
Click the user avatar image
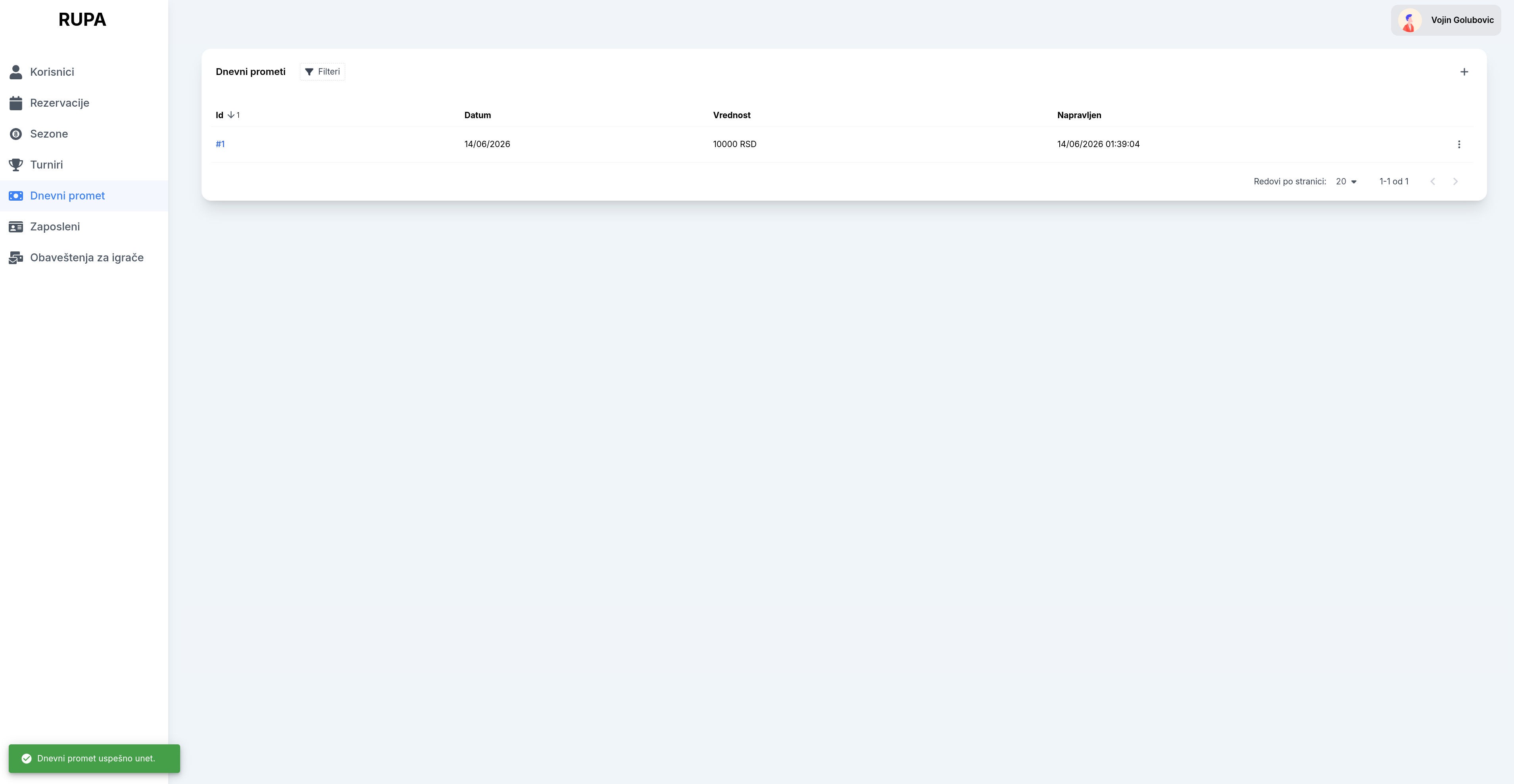click(1409, 20)
